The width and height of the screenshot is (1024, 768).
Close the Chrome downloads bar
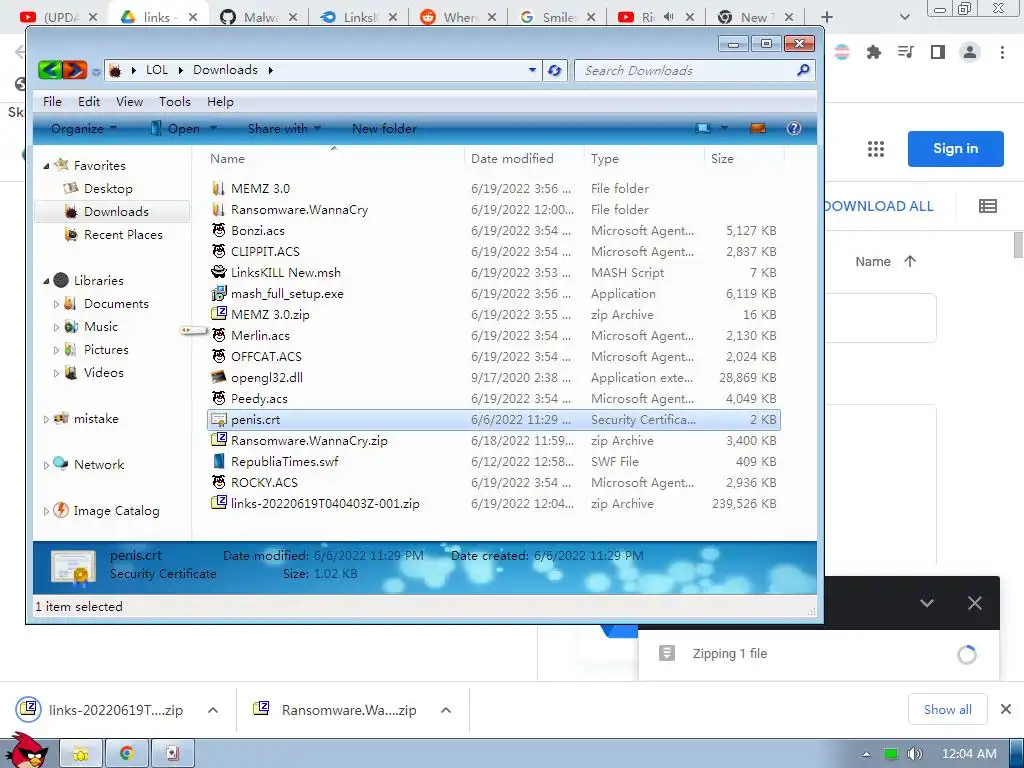1006,709
